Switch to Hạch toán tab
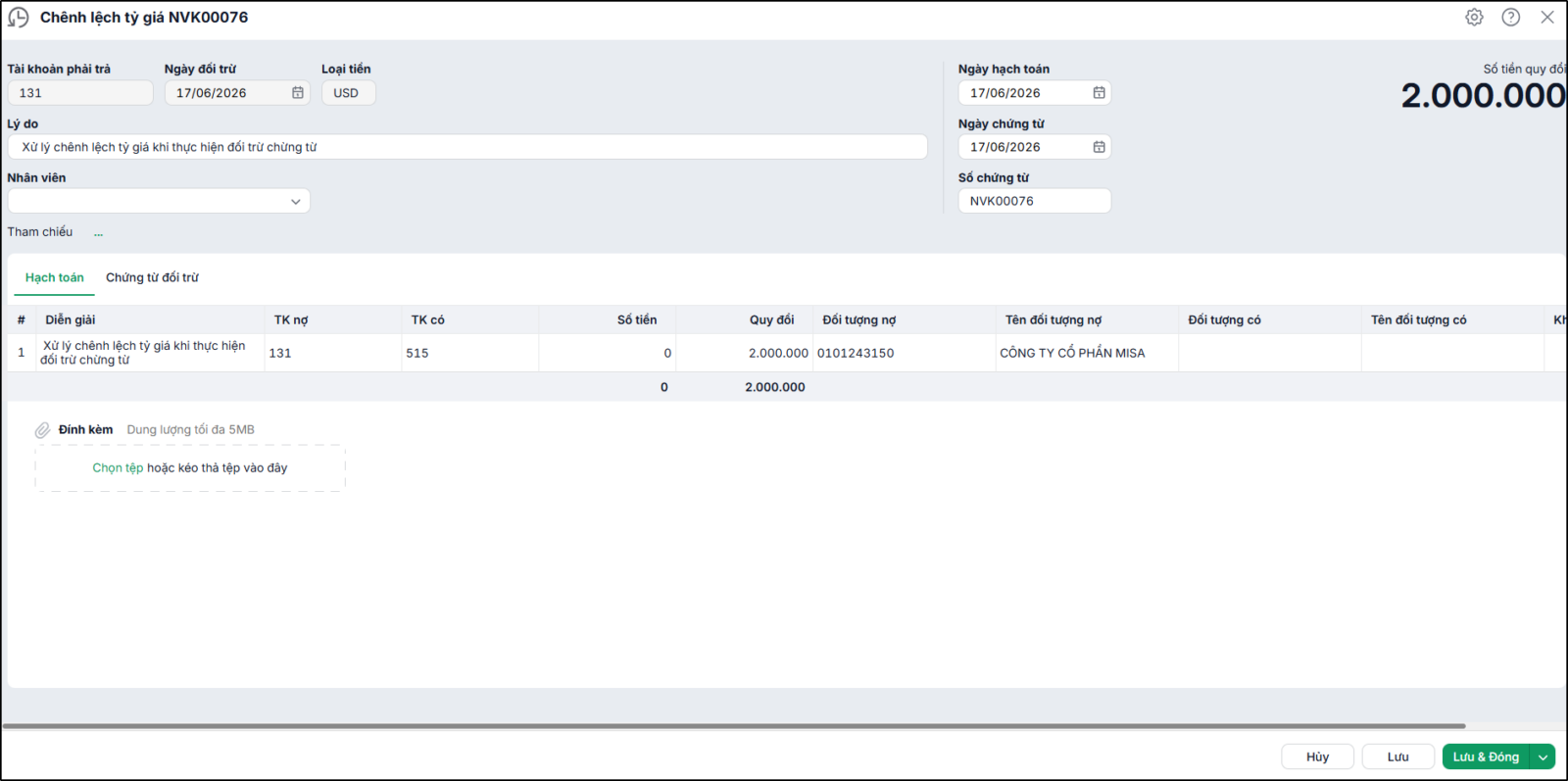 click(55, 278)
